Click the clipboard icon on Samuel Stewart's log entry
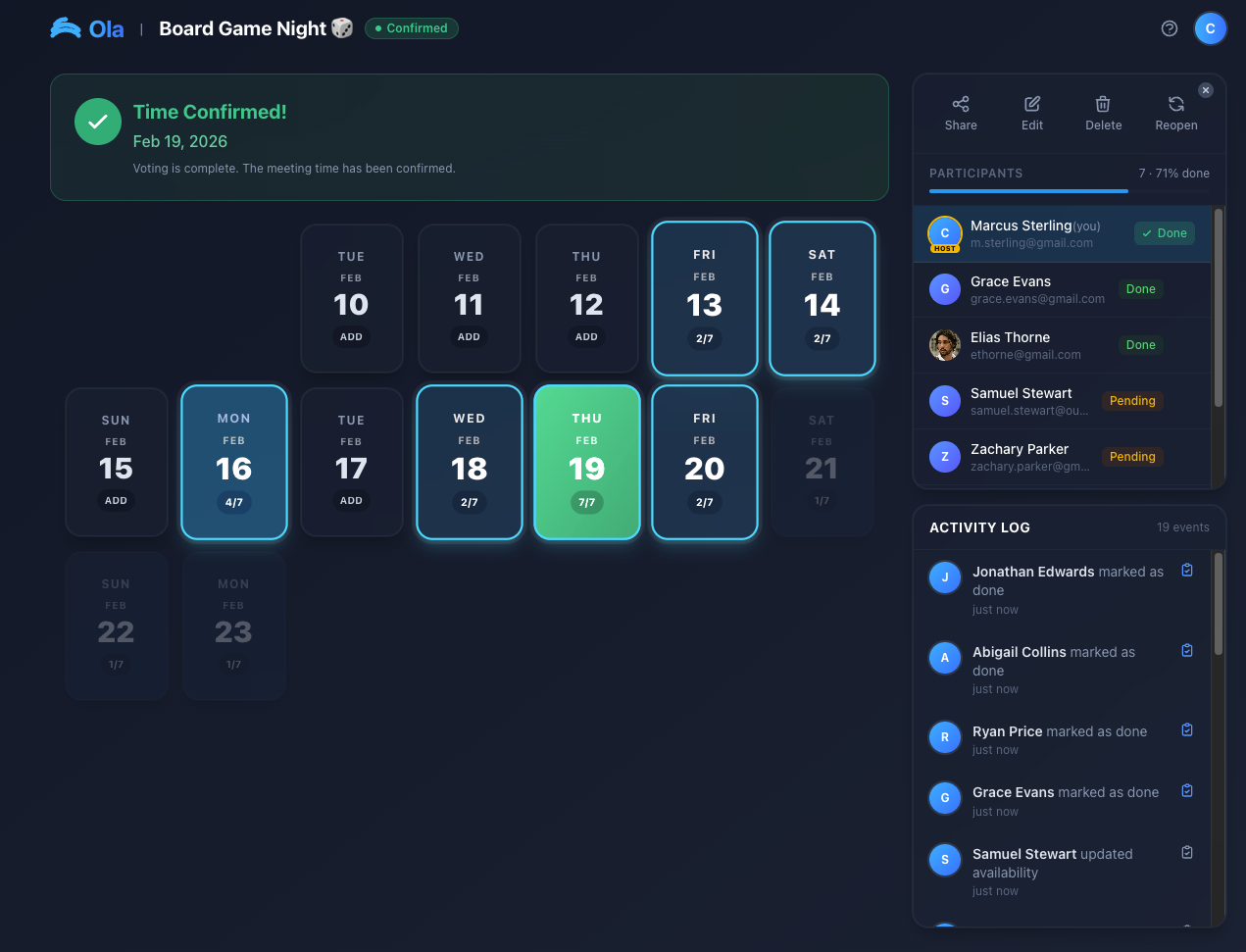 click(1187, 852)
